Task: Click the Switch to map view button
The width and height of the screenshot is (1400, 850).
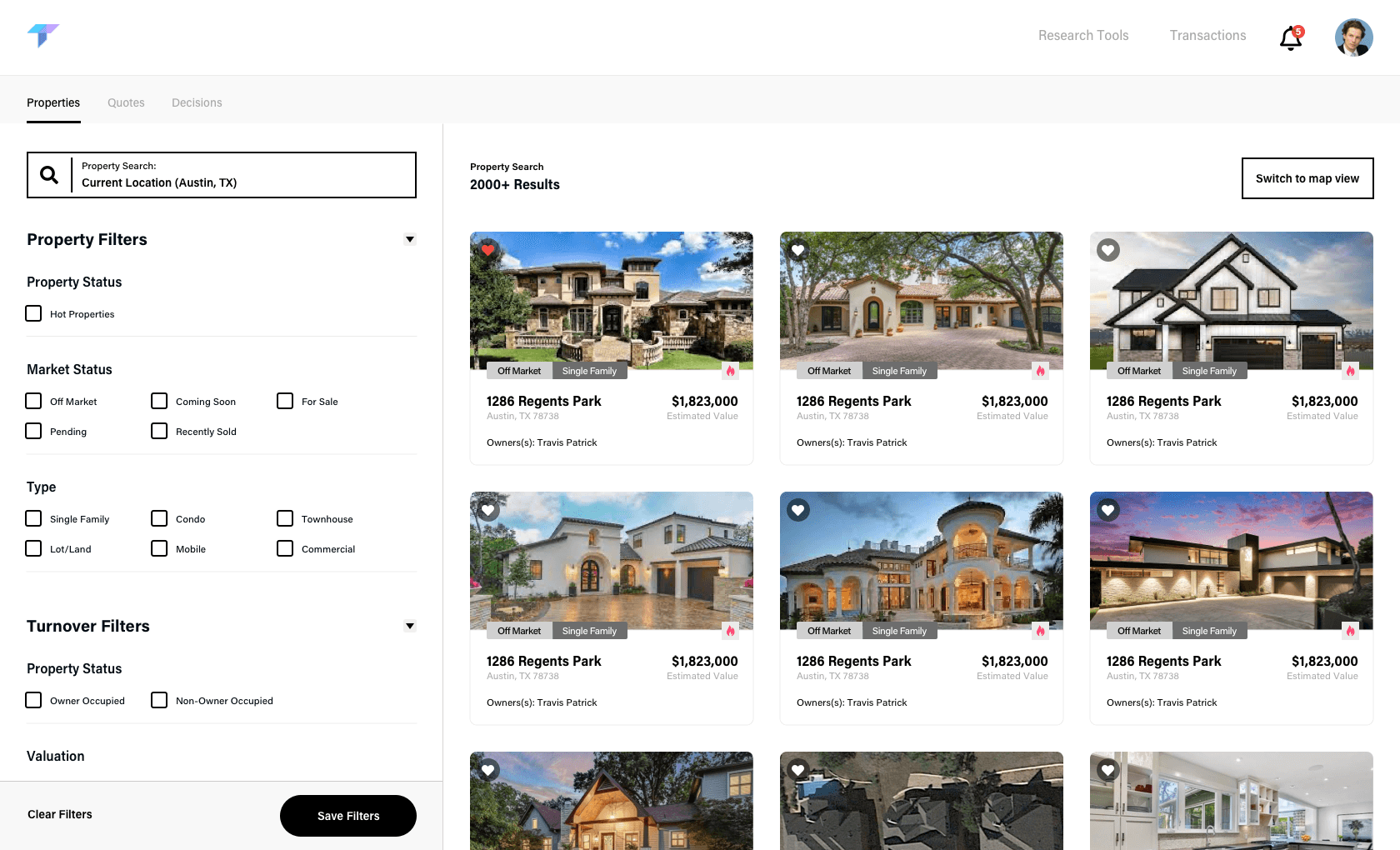Action: pos(1307,178)
